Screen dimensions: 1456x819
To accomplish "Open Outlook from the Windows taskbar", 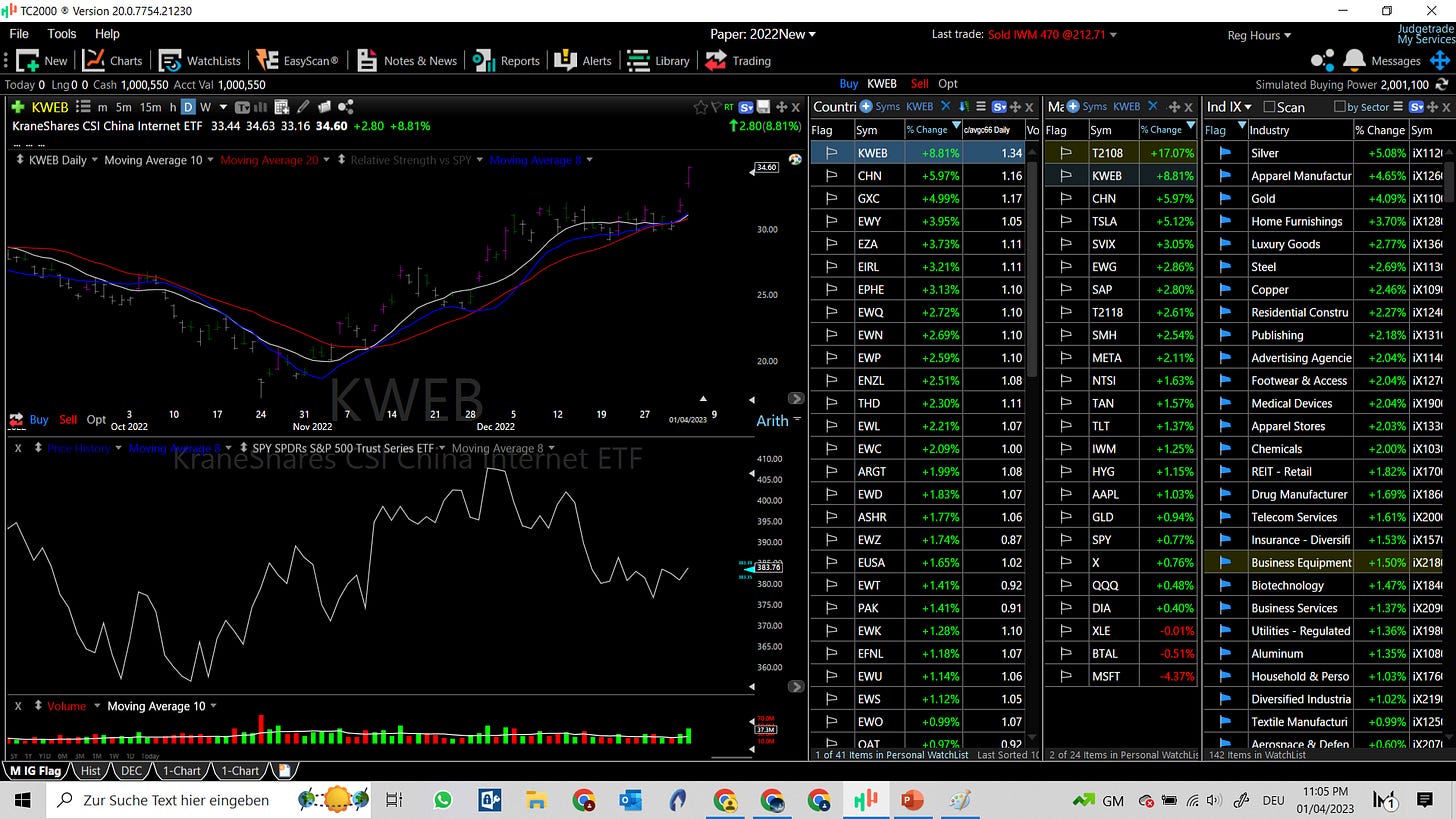I will [630, 800].
